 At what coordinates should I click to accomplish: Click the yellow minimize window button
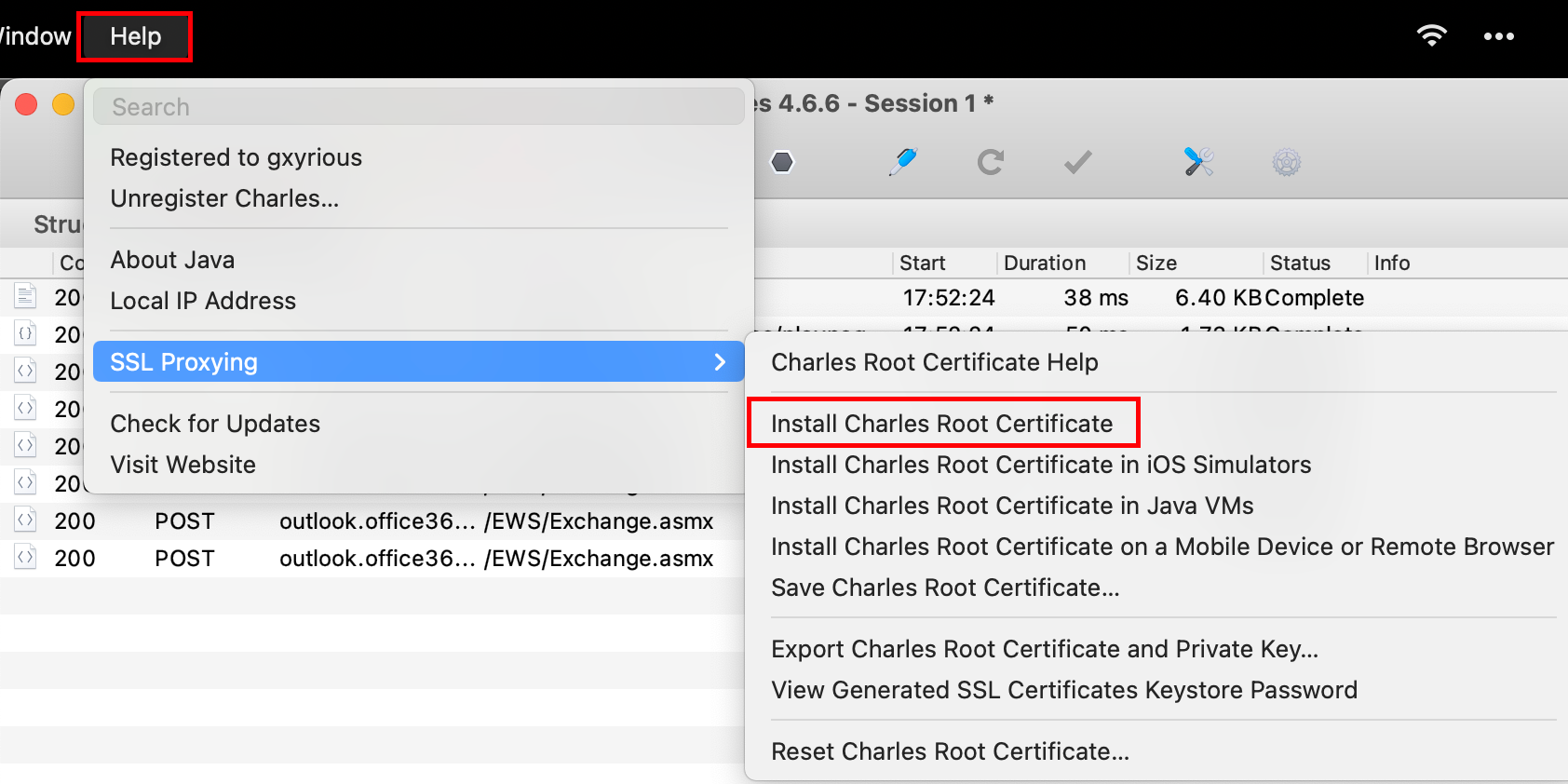(63, 104)
